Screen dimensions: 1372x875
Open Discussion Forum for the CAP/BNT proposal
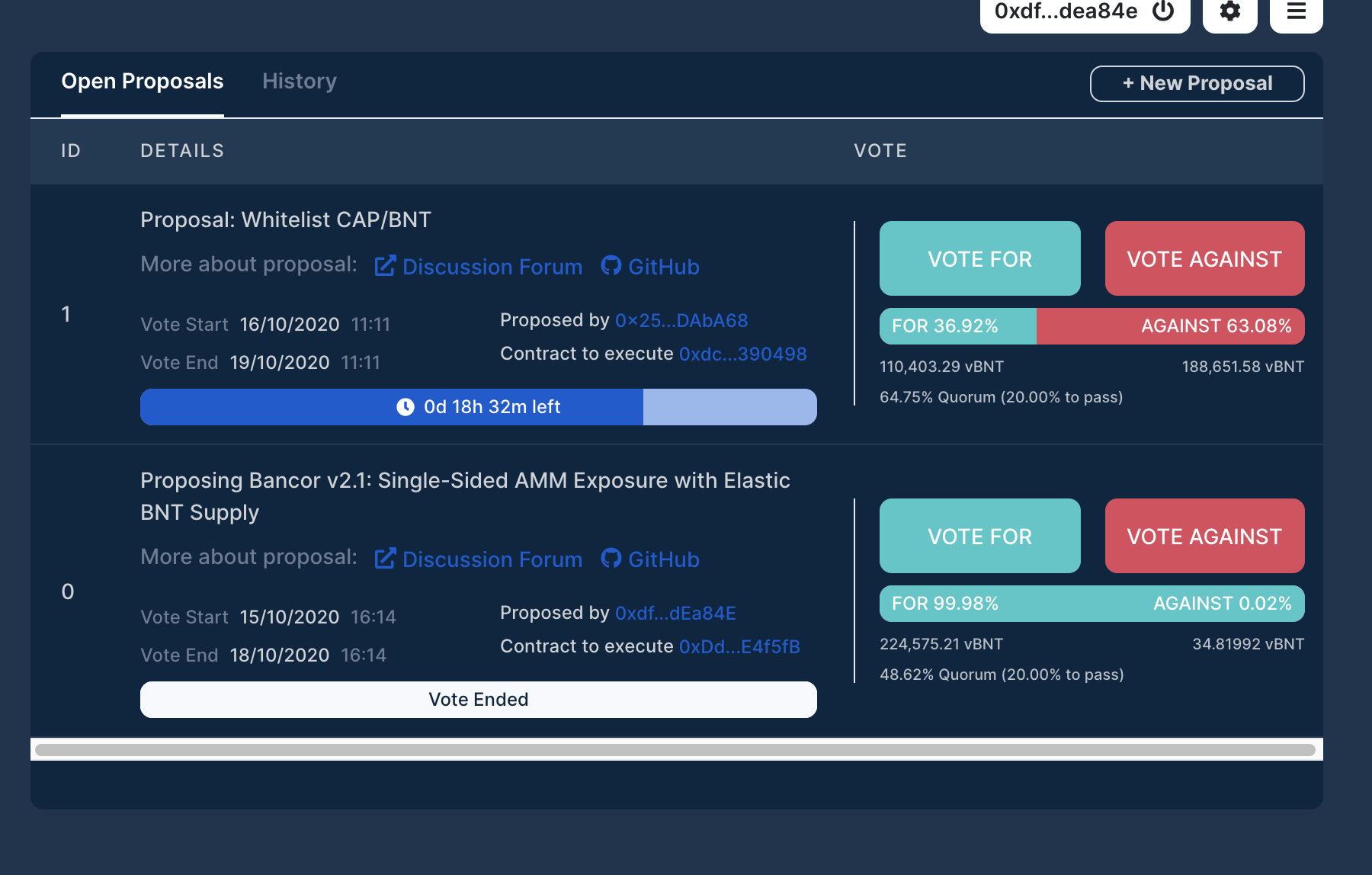(492, 266)
